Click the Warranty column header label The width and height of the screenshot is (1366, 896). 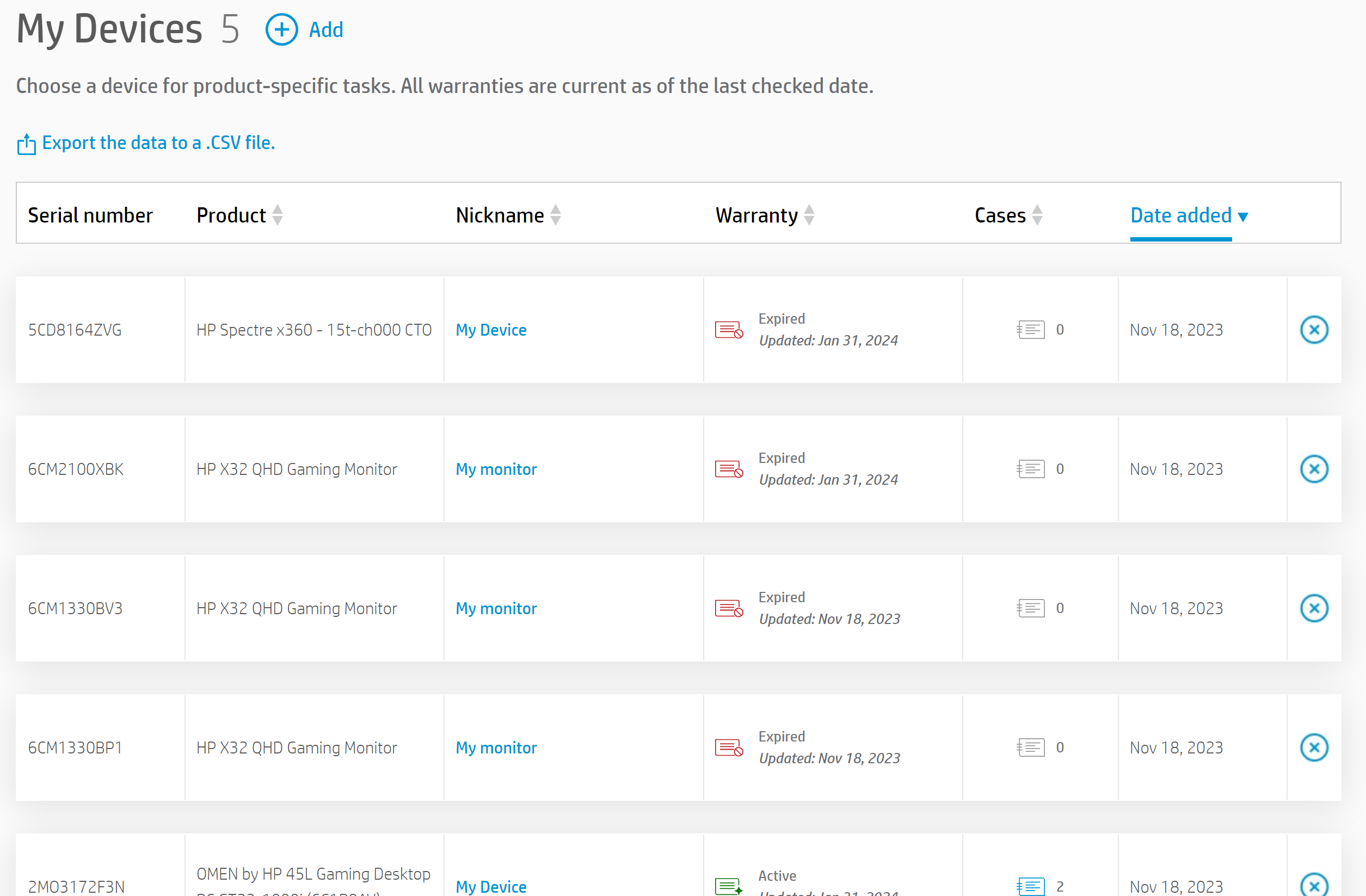click(x=756, y=215)
